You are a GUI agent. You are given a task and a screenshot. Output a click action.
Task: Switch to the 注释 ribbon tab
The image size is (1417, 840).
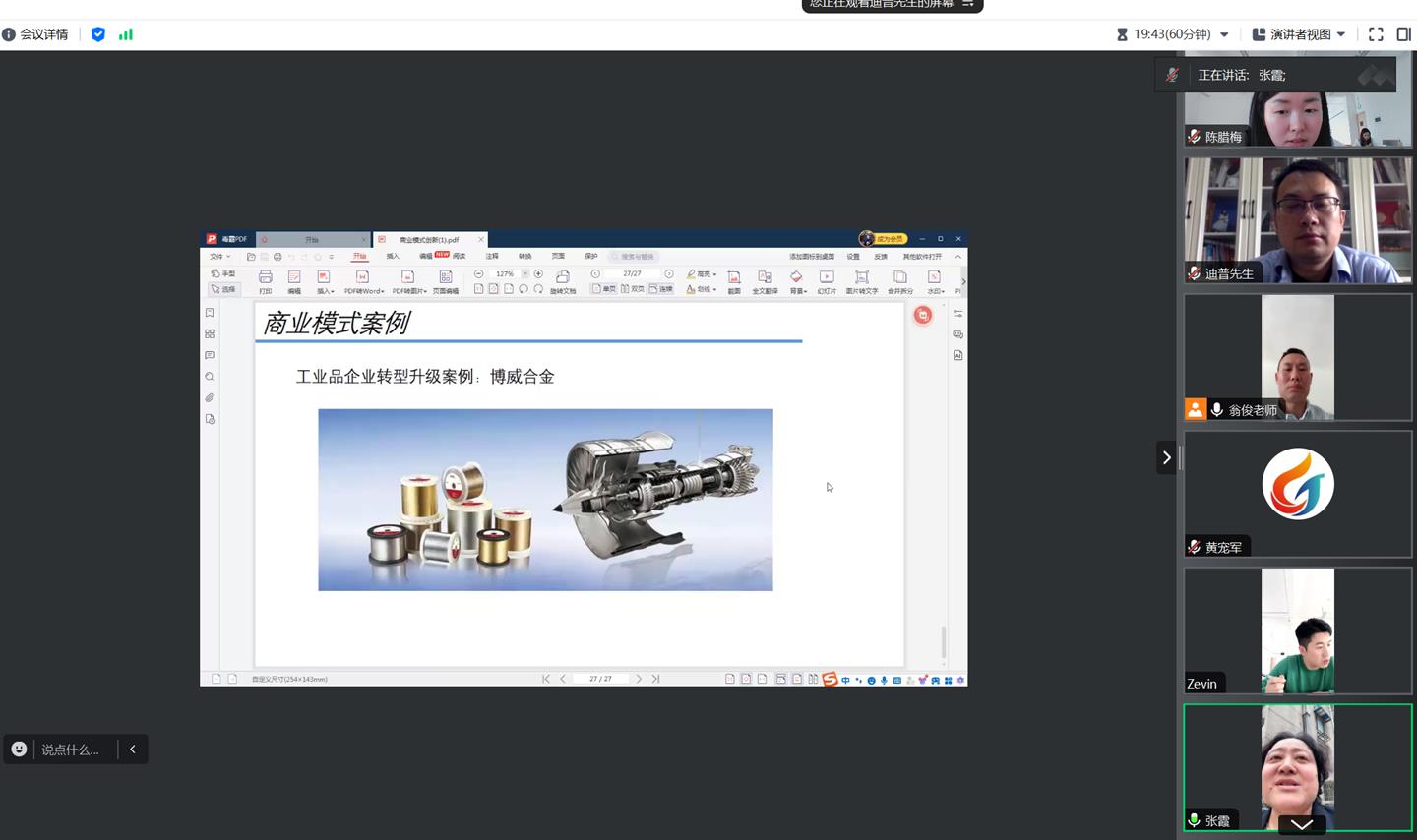tap(492, 257)
